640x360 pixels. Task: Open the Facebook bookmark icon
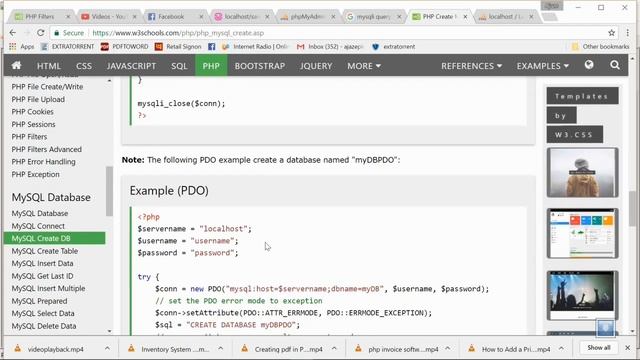pos(211,47)
